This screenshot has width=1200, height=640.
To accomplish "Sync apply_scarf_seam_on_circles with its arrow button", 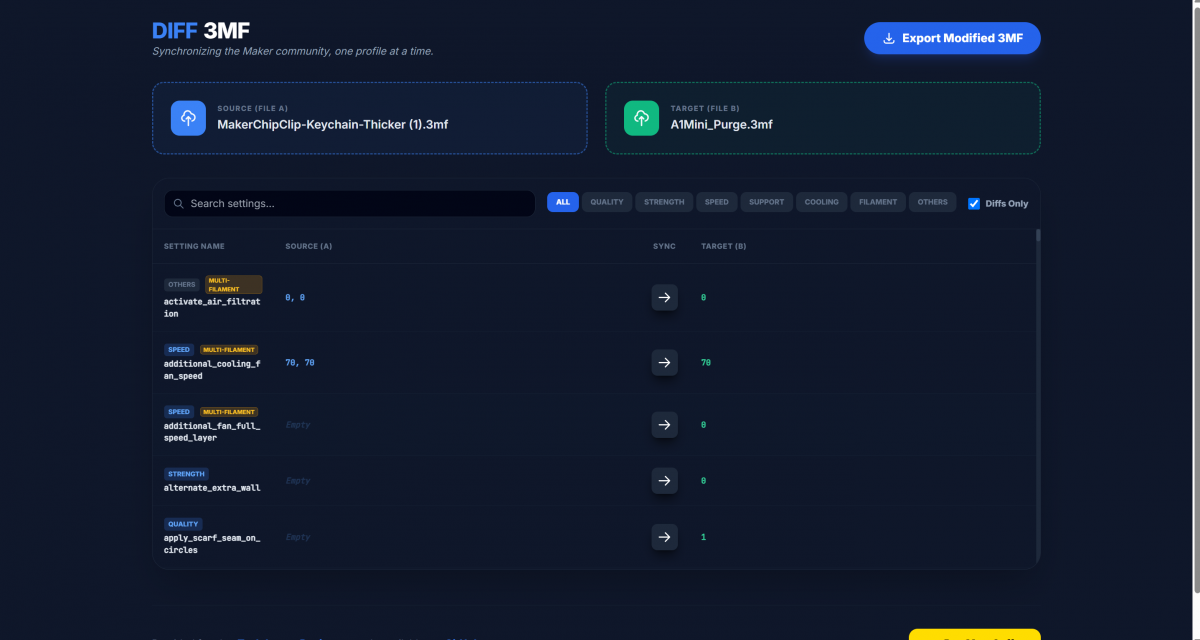I will 664,537.
